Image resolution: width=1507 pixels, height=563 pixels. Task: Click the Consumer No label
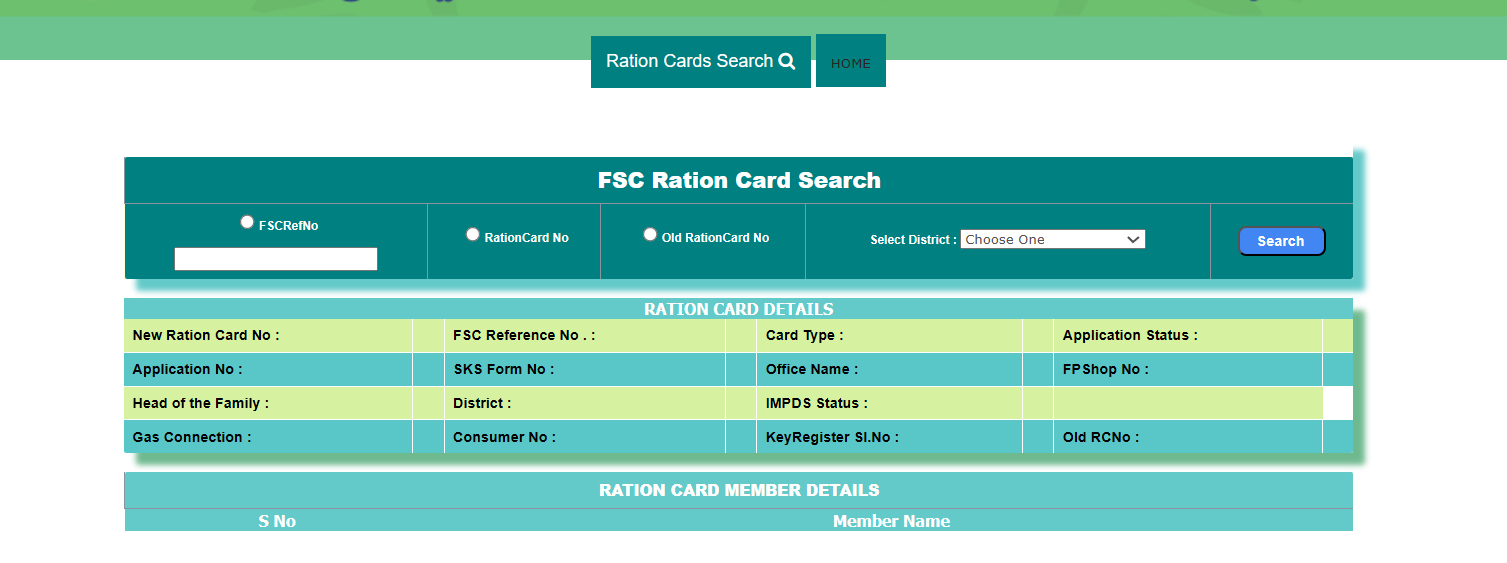point(504,437)
